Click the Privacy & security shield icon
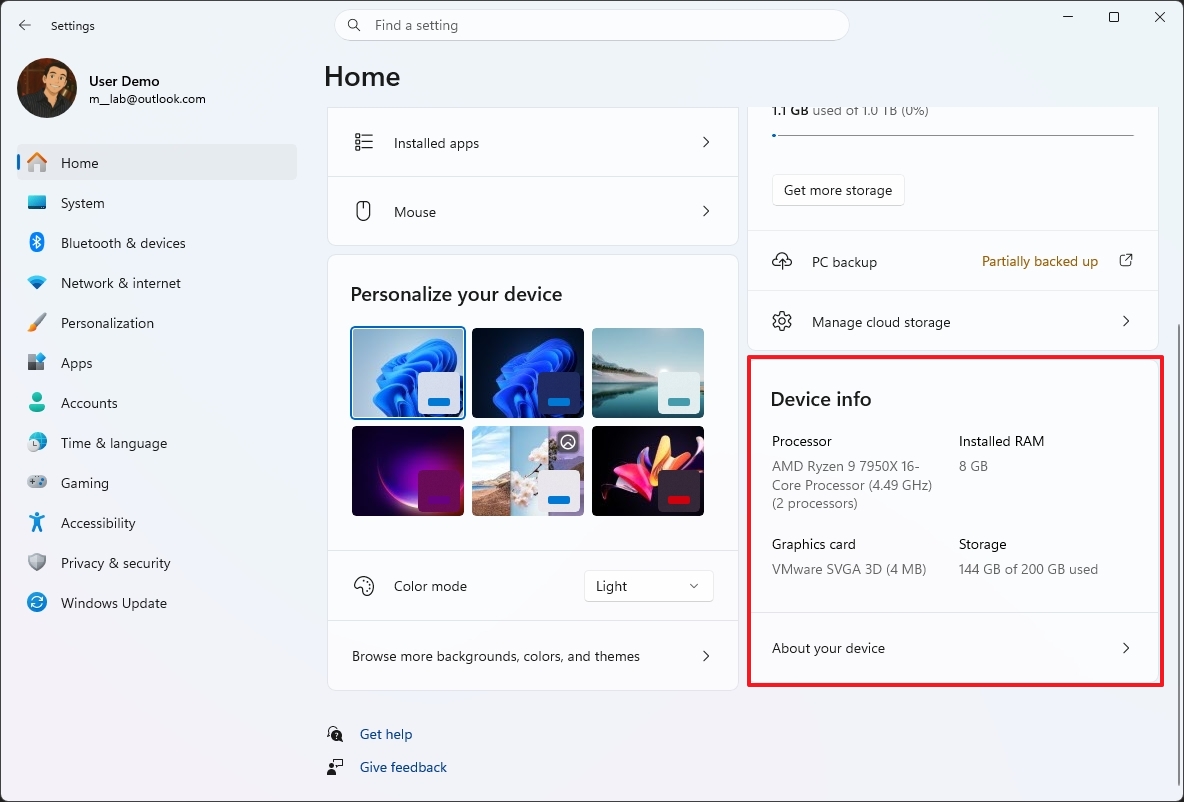 pyautogui.click(x=37, y=563)
